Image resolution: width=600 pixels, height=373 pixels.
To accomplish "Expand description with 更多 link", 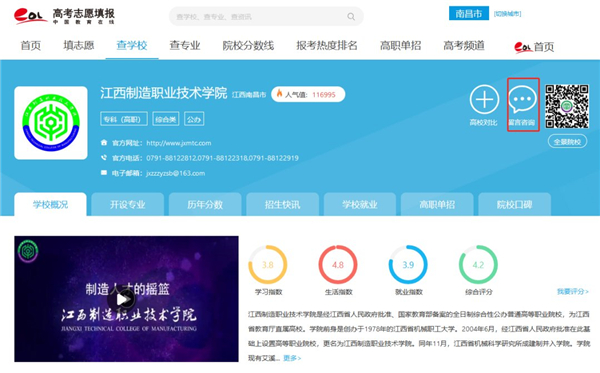I will point(292,358).
